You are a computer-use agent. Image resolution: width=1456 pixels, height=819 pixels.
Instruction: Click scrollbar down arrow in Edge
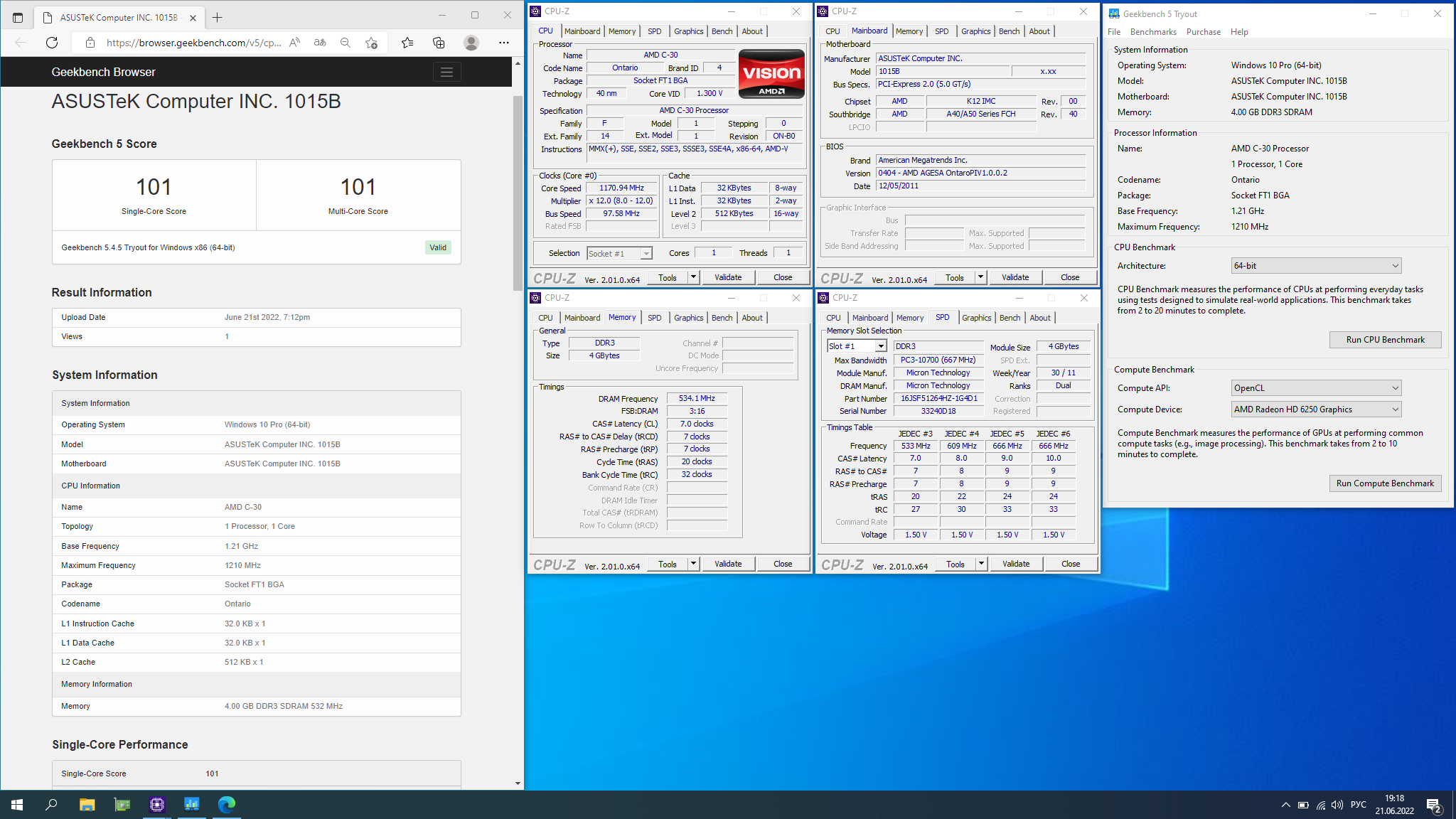point(518,783)
